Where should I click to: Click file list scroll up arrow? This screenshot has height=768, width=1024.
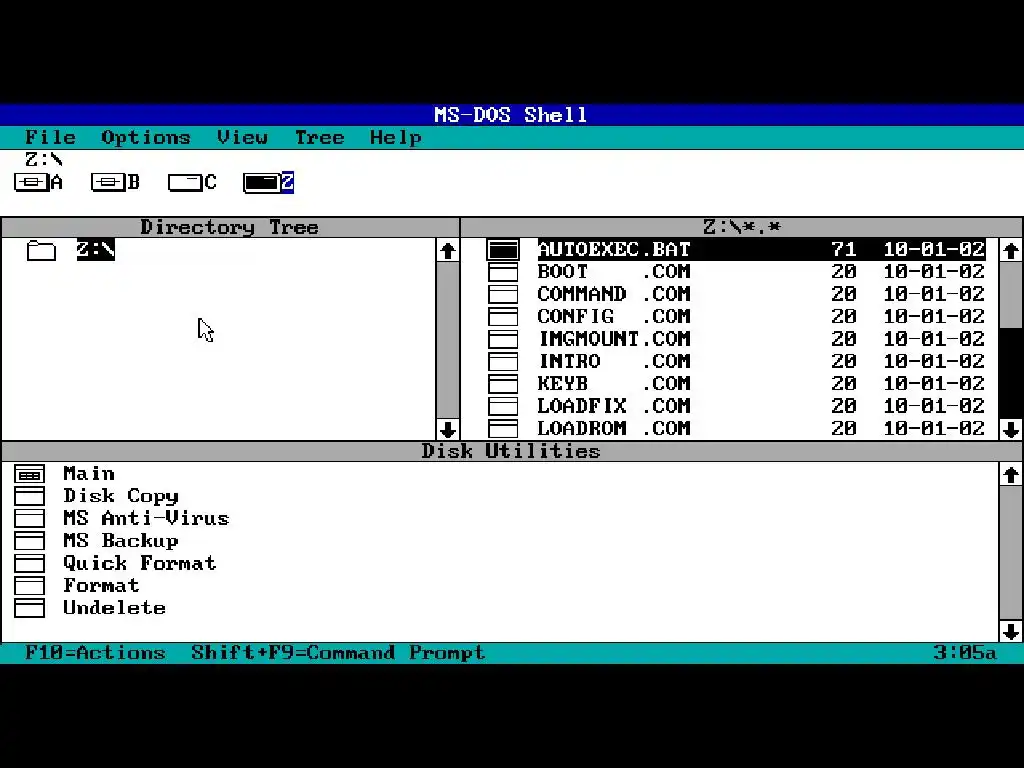pos(1011,251)
